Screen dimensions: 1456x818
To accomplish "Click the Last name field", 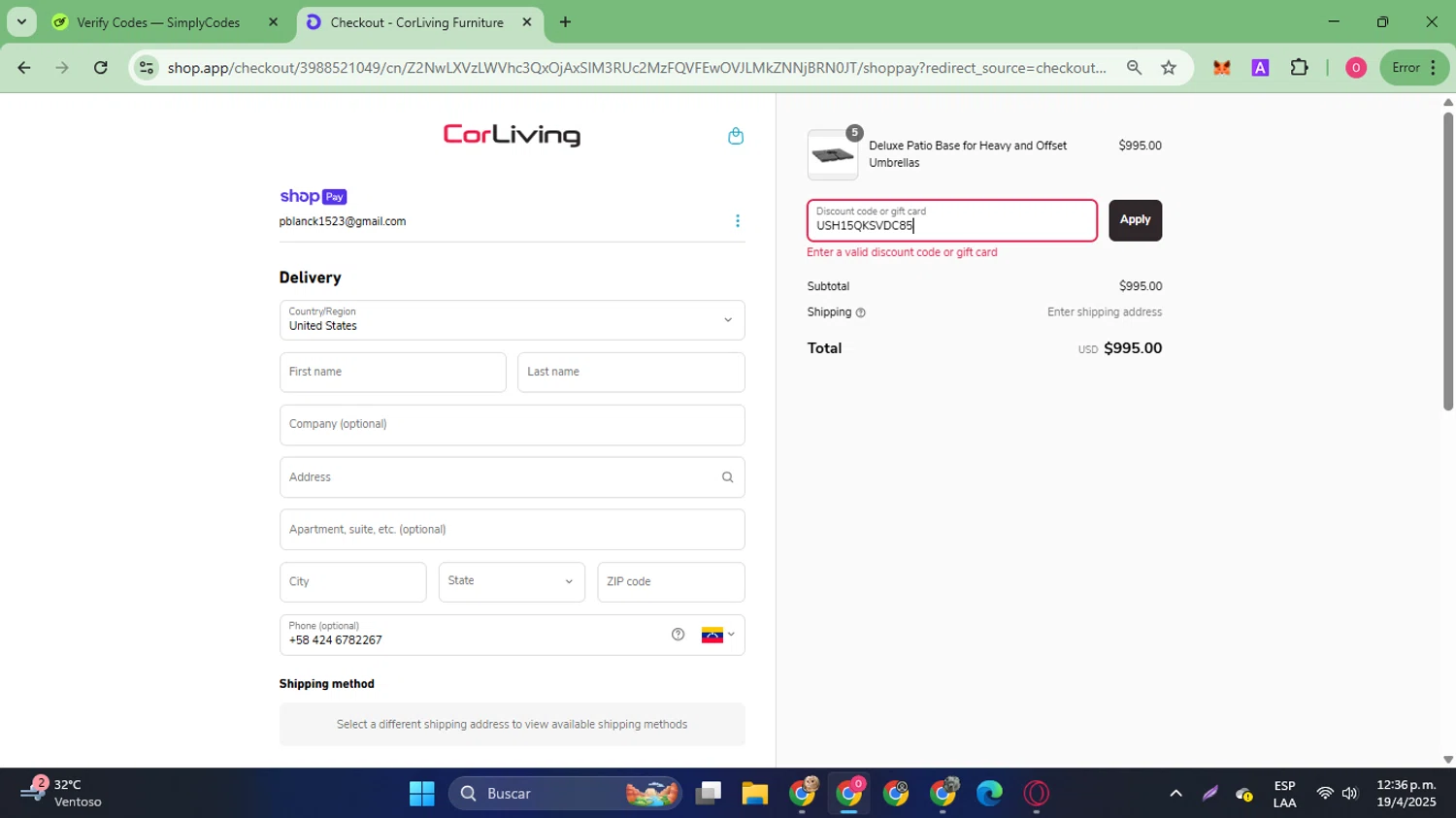I will (x=631, y=372).
